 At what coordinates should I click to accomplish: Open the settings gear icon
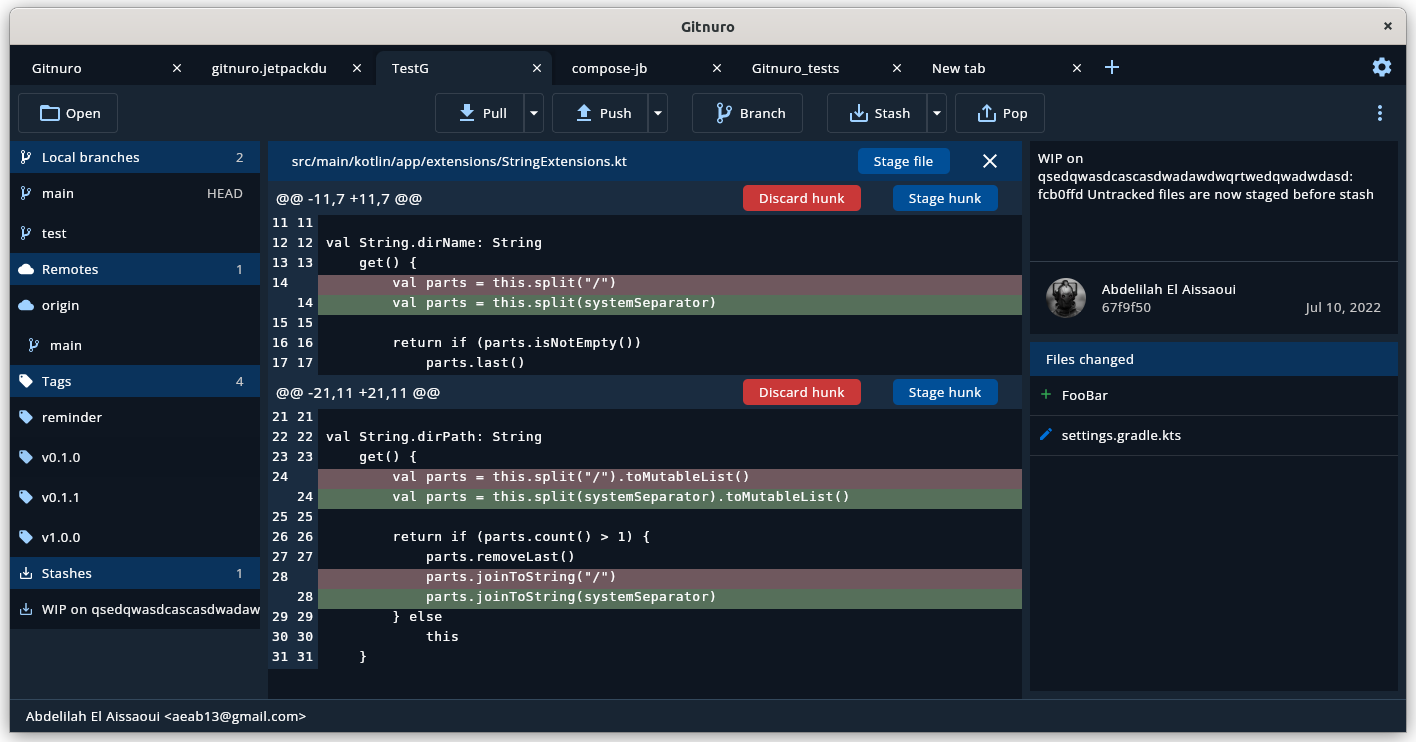tap(1381, 67)
